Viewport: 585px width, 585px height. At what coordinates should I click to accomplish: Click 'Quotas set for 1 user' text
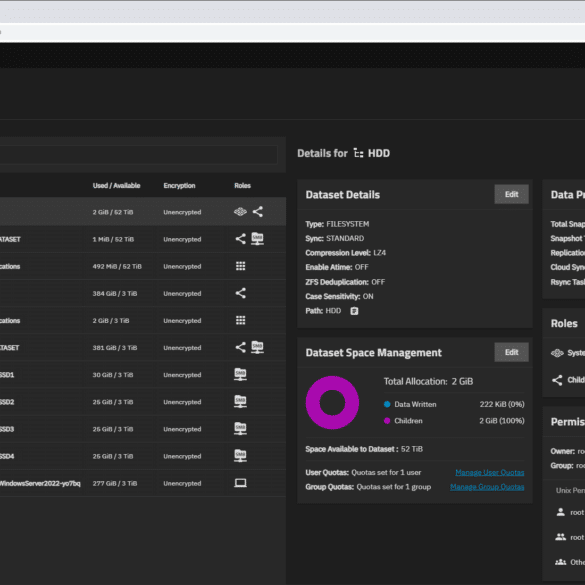click(x=386, y=473)
